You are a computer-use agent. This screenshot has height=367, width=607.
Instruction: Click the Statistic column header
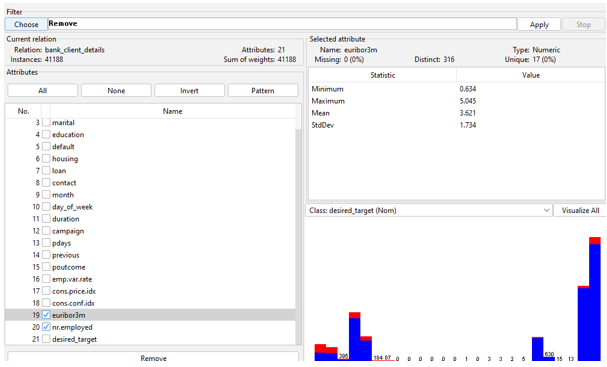[x=382, y=75]
